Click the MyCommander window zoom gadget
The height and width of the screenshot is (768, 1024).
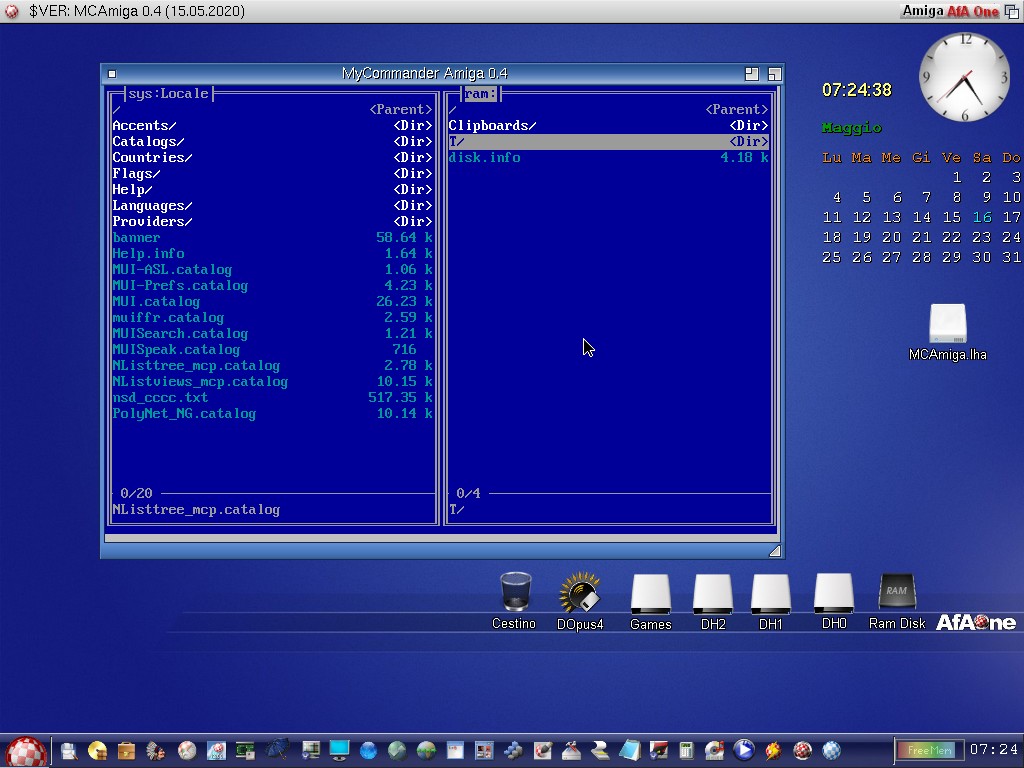pyautogui.click(x=752, y=74)
